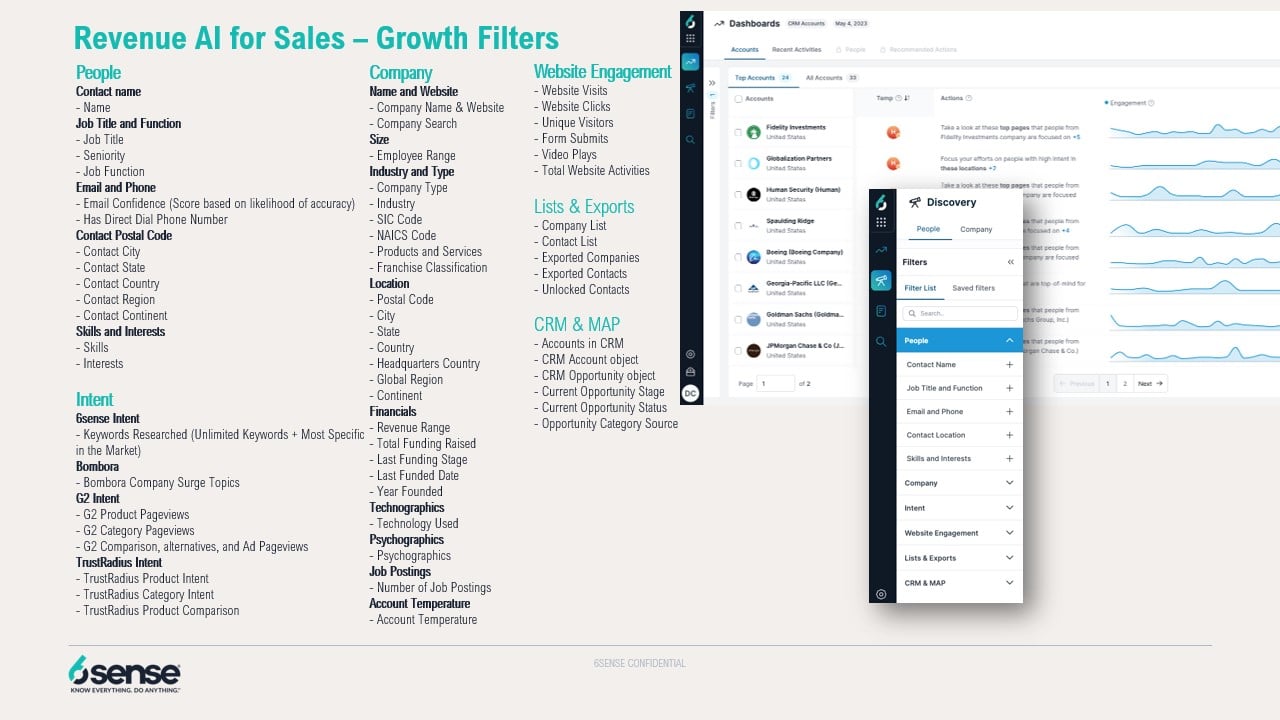Check the Human Security row checkbox
This screenshot has width=1280, height=720.
[x=738, y=194]
